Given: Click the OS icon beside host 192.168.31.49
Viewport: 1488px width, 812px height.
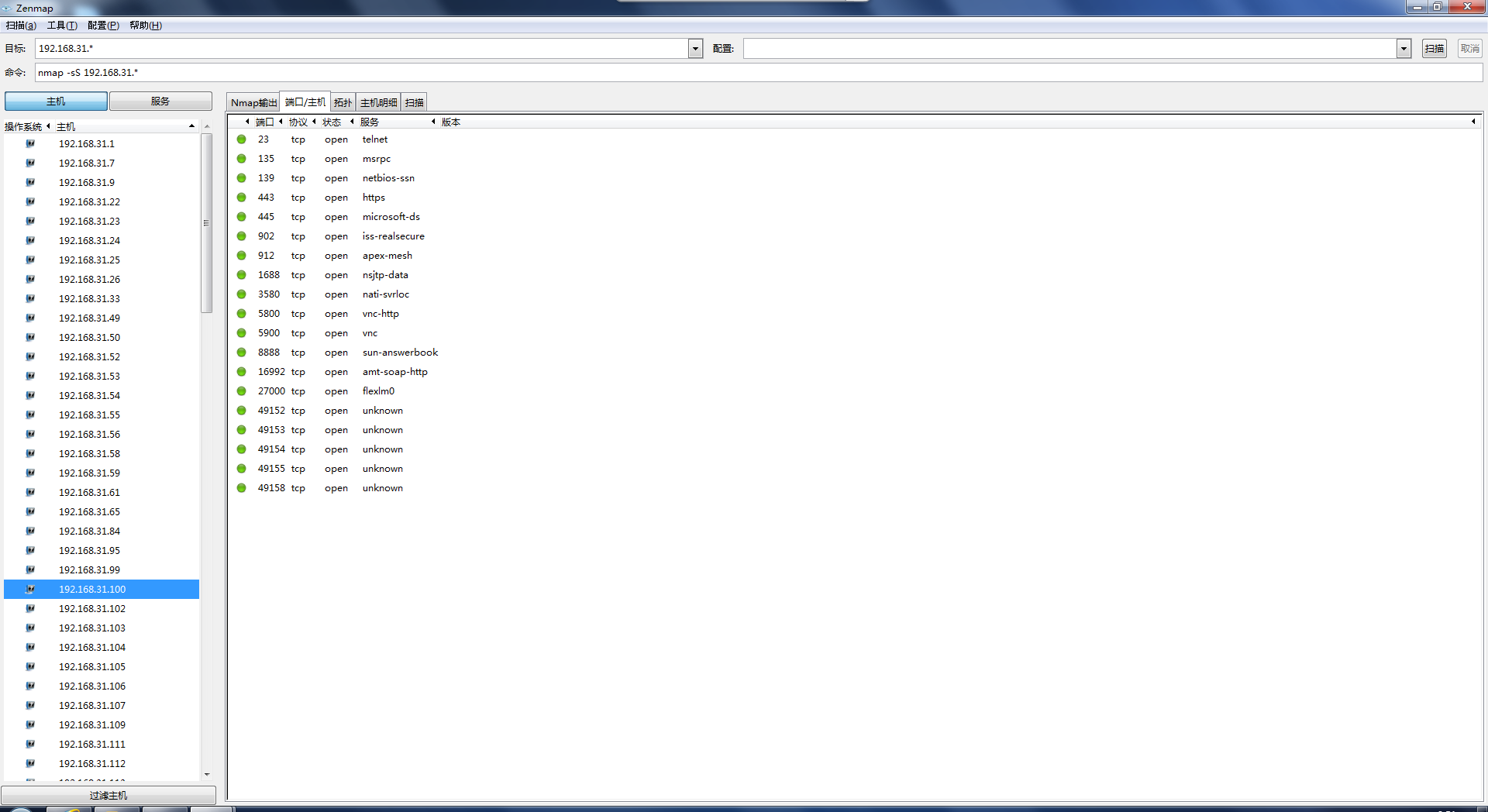Looking at the screenshot, I should click(x=30, y=318).
